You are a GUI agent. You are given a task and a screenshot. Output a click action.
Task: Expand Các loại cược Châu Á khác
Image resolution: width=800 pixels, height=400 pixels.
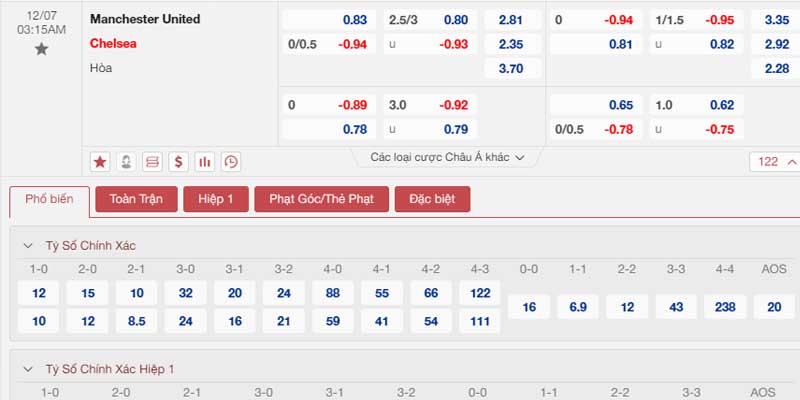pyautogui.click(x=447, y=157)
